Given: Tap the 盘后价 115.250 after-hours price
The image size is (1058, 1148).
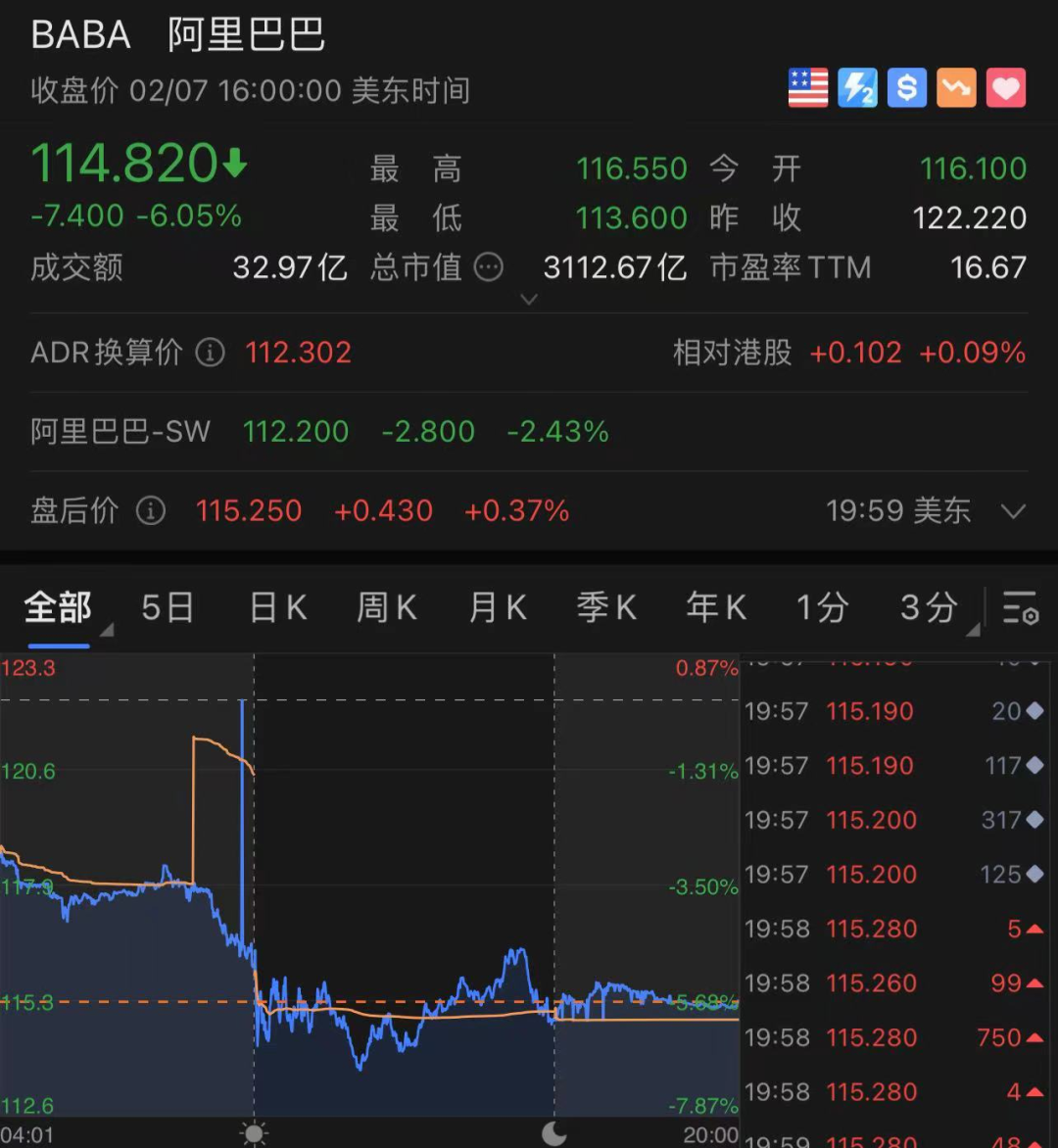Looking at the screenshot, I should (248, 511).
